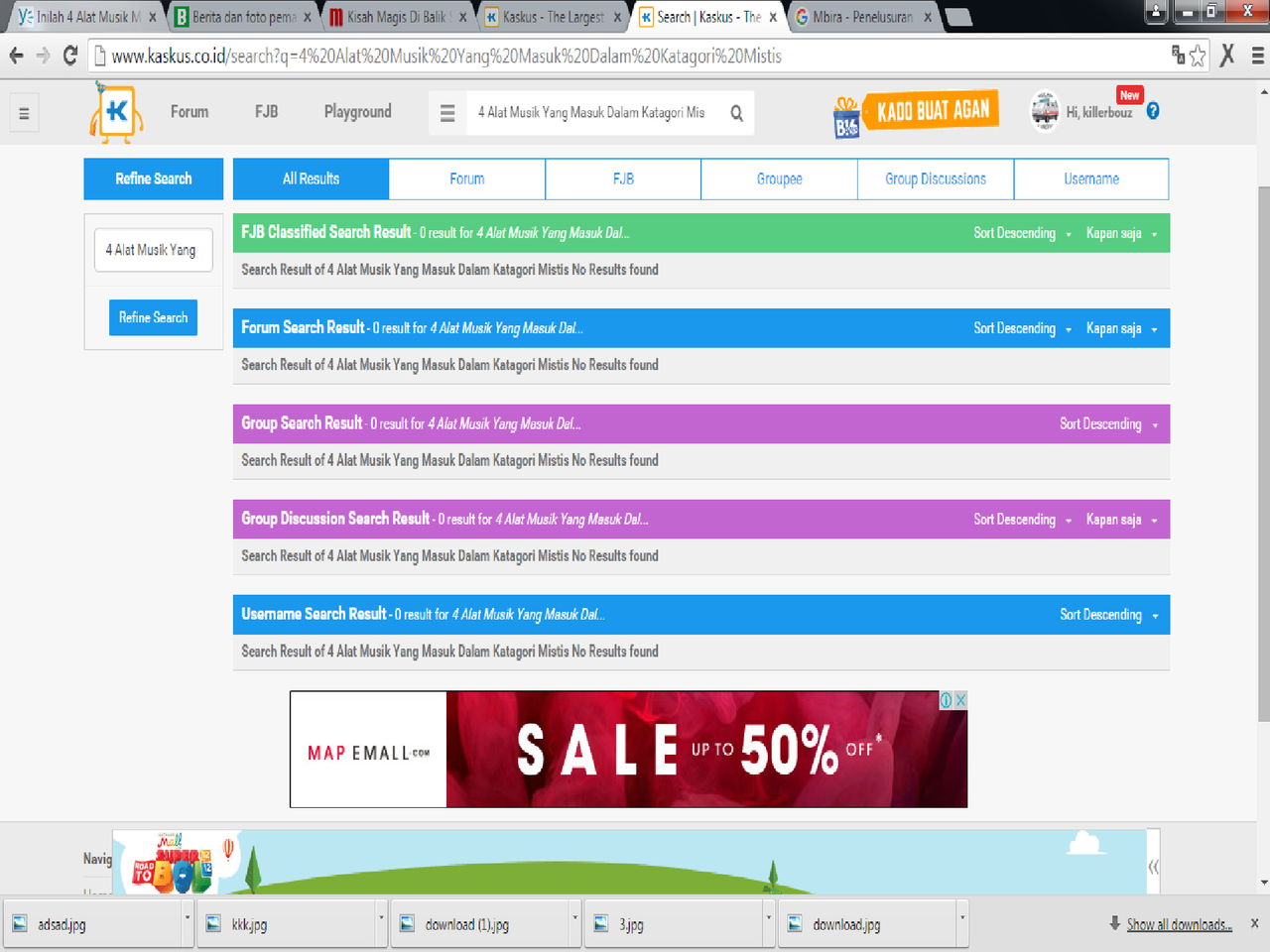Click the killerbouz profile avatar
The width and height of the screenshot is (1270, 952).
click(x=1045, y=111)
